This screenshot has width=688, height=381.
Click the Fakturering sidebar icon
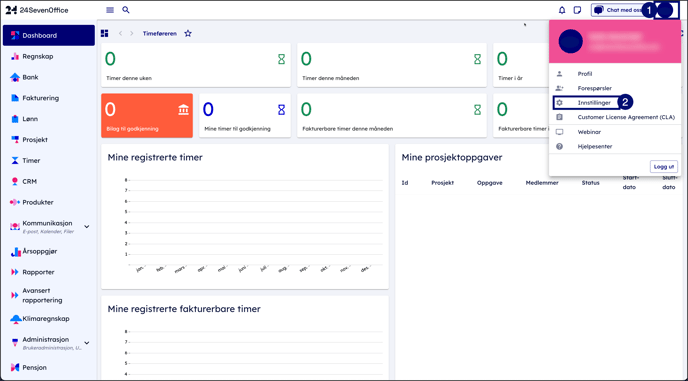click(x=15, y=98)
